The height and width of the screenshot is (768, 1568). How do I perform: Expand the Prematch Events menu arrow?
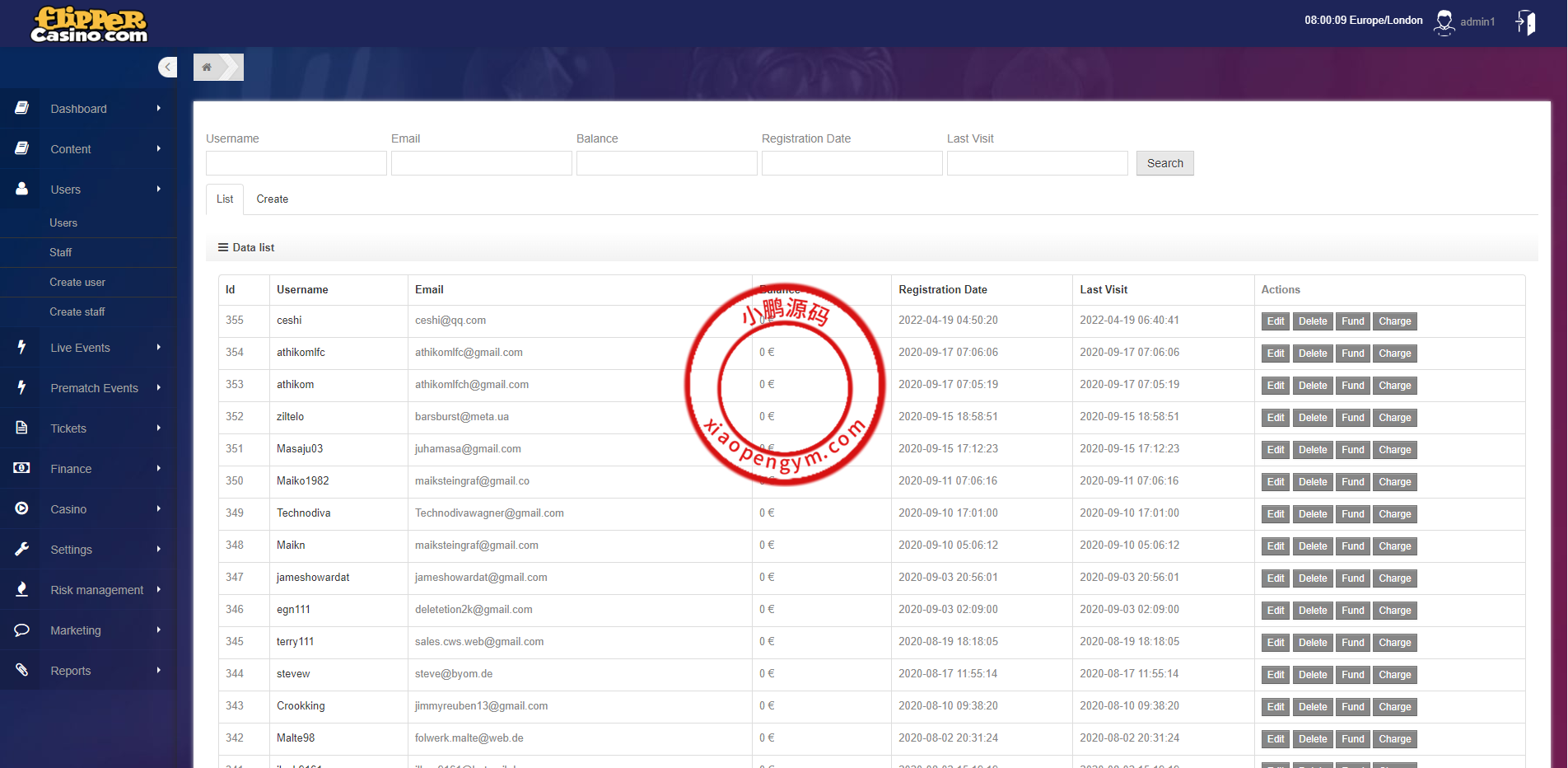coord(159,388)
